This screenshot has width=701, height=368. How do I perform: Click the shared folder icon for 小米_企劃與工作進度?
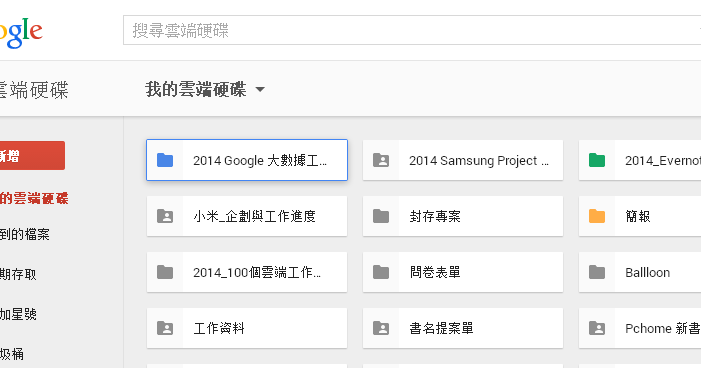click(x=165, y=216)
